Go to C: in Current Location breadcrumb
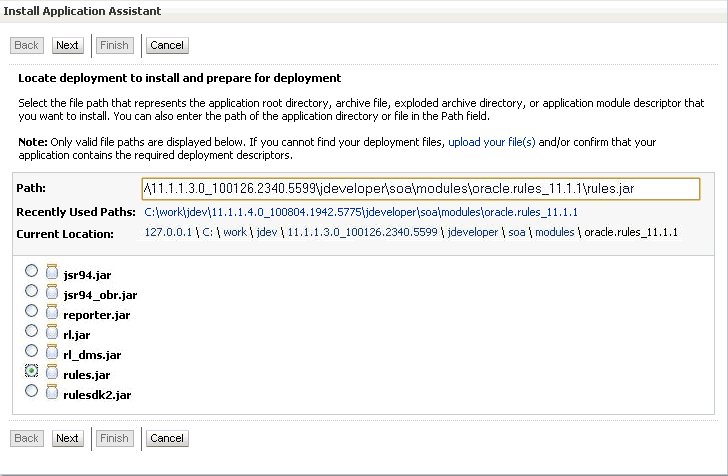The height and width of the screenshot is (476, 728). click(208, 232)
